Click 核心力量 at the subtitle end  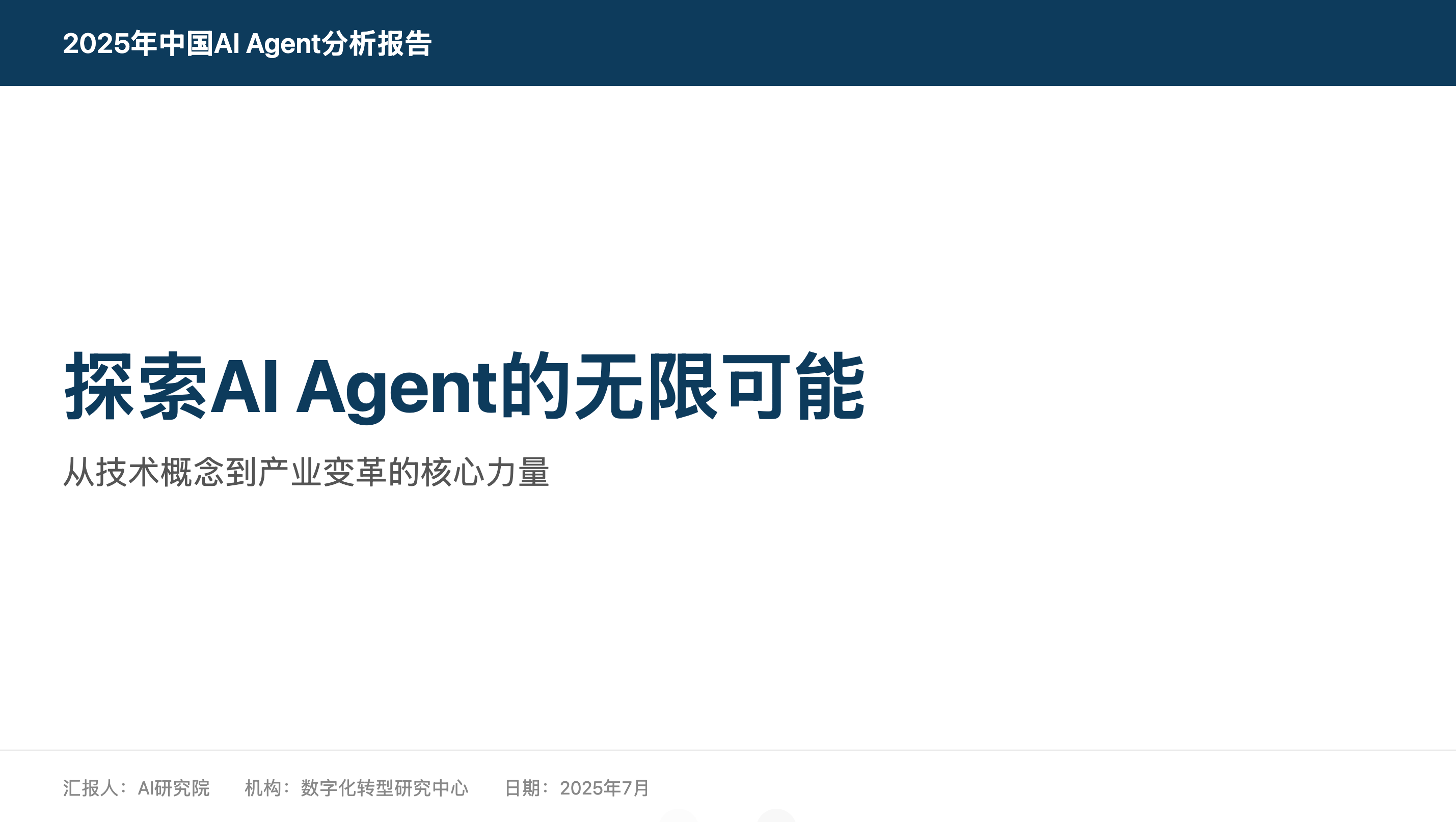coord(485,472)
